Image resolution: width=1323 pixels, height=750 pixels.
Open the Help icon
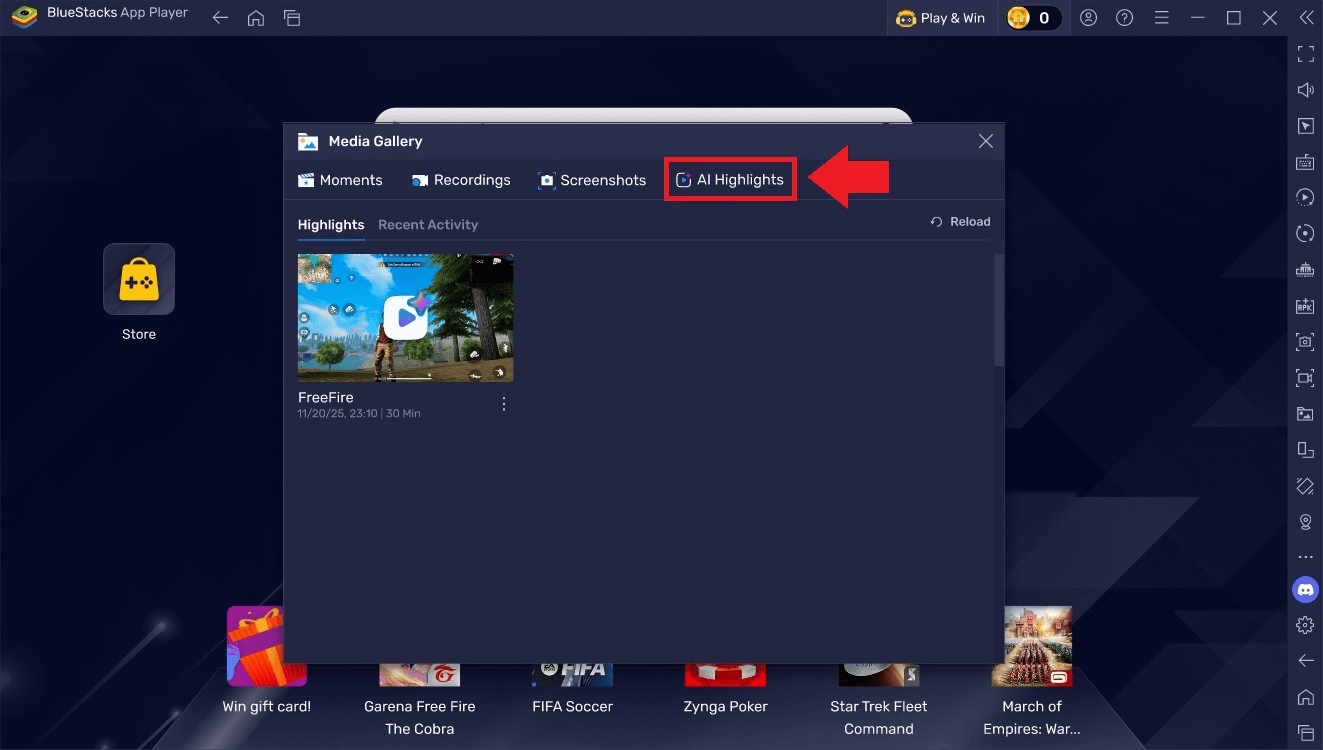[x=1125, y=18]
